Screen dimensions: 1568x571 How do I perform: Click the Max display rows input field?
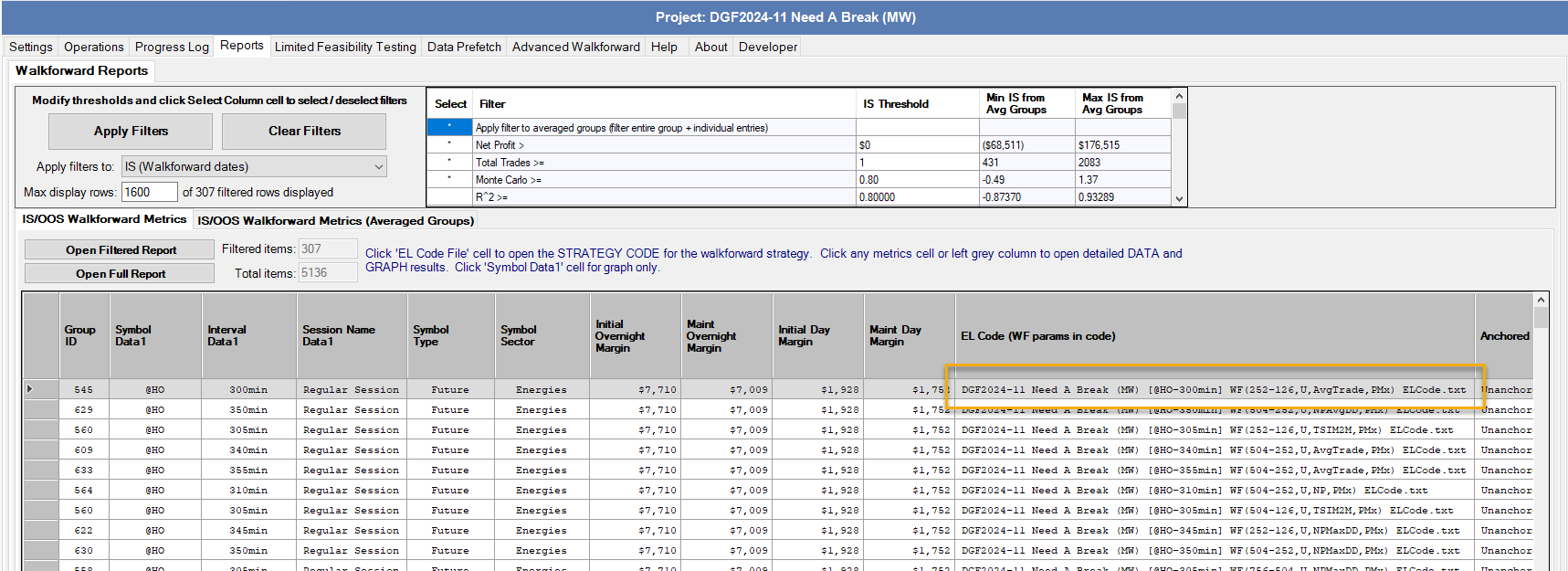[x=149, y=192]
